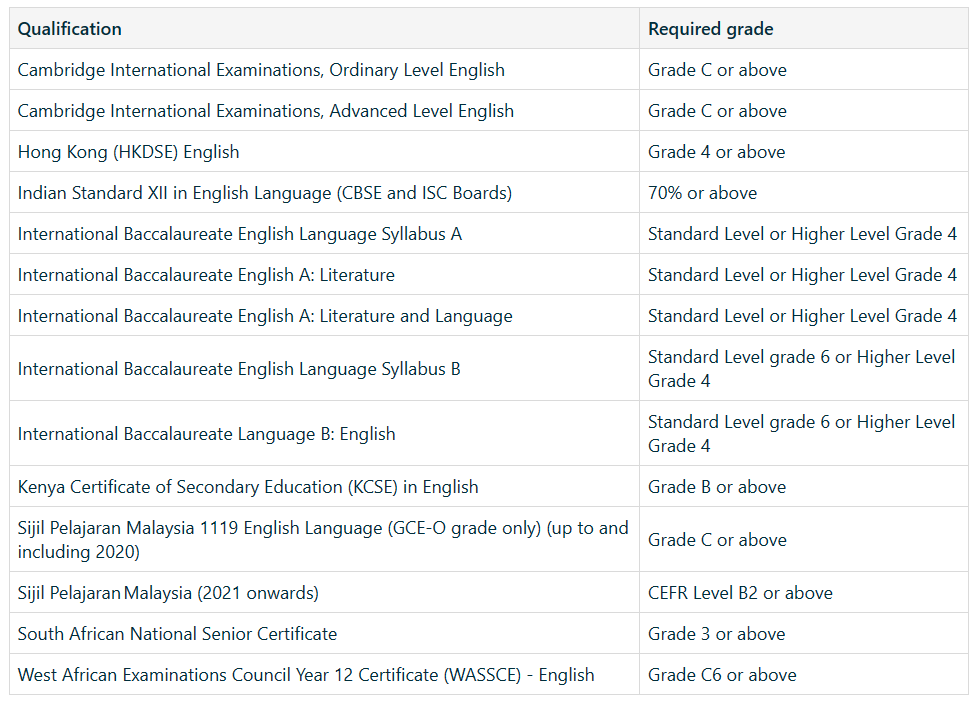977x705 pixels.
Task: Click 'Kenya Certificate of Secondary Education' cell
Action: tap(324, 486)
